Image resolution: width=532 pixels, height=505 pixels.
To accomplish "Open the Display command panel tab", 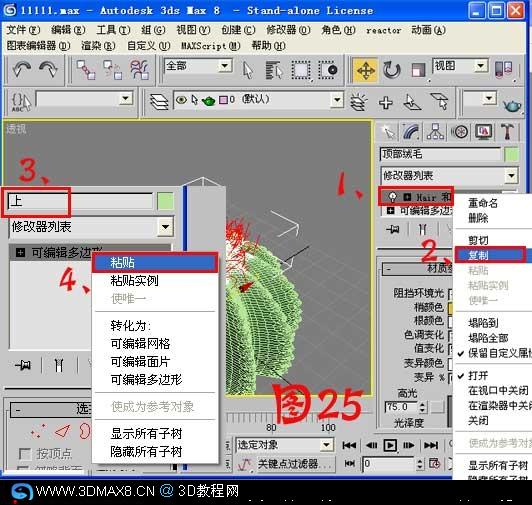I will click(483, 132).
